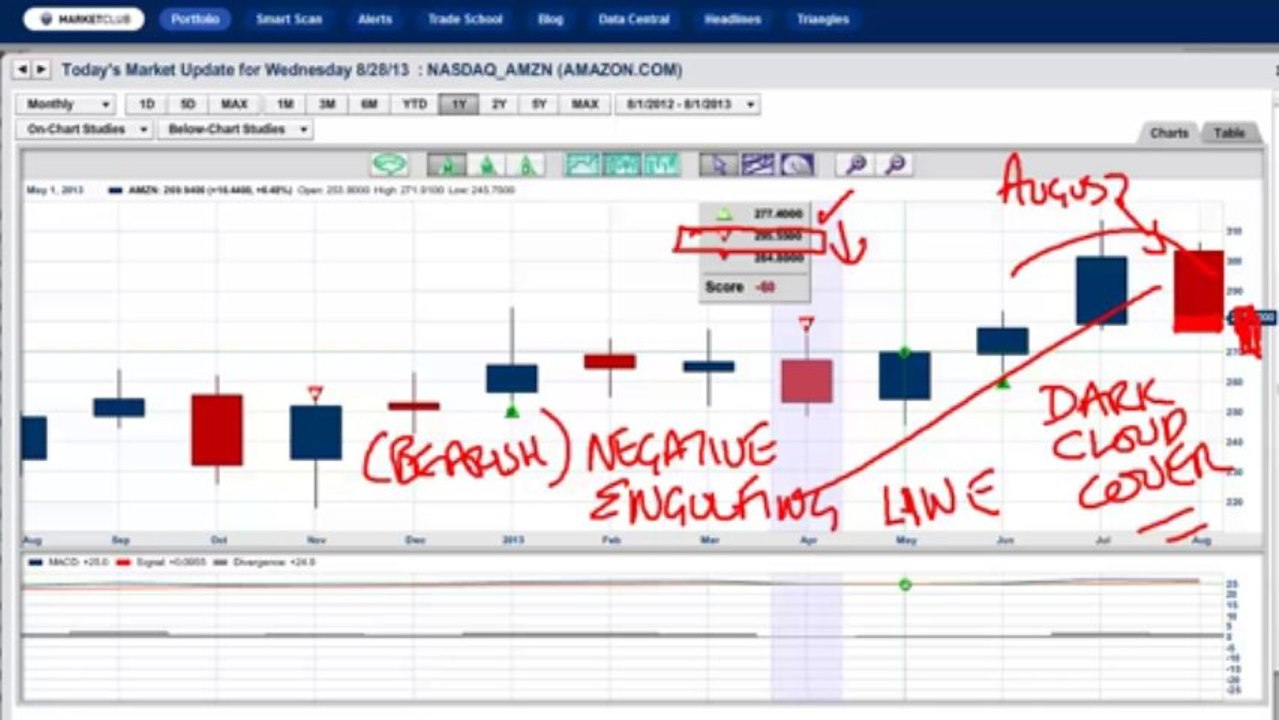Open Data Central menu
The width and height of the screenshot is (1279, 720).
coord(634,19)
